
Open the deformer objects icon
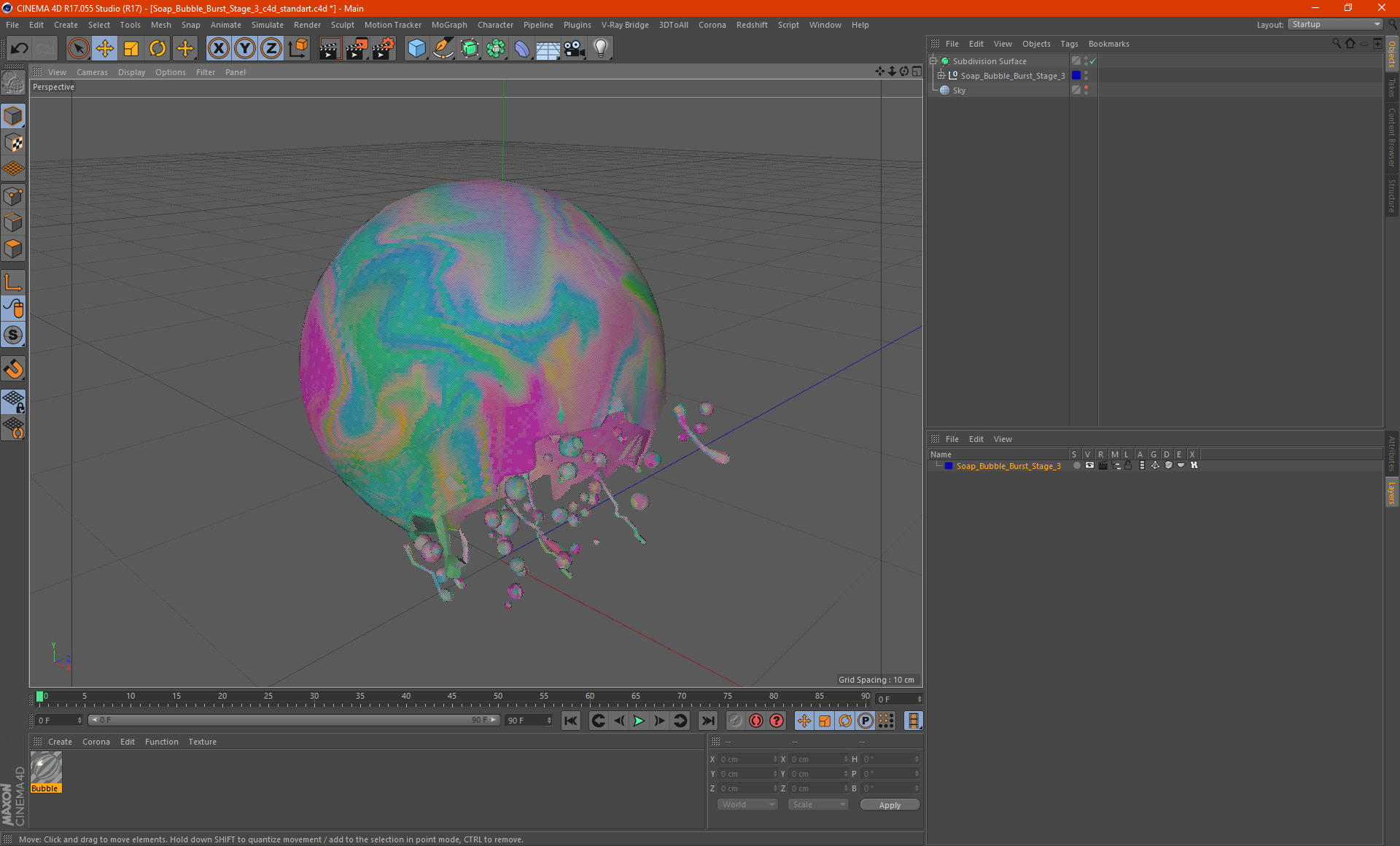tap(522, 49)
